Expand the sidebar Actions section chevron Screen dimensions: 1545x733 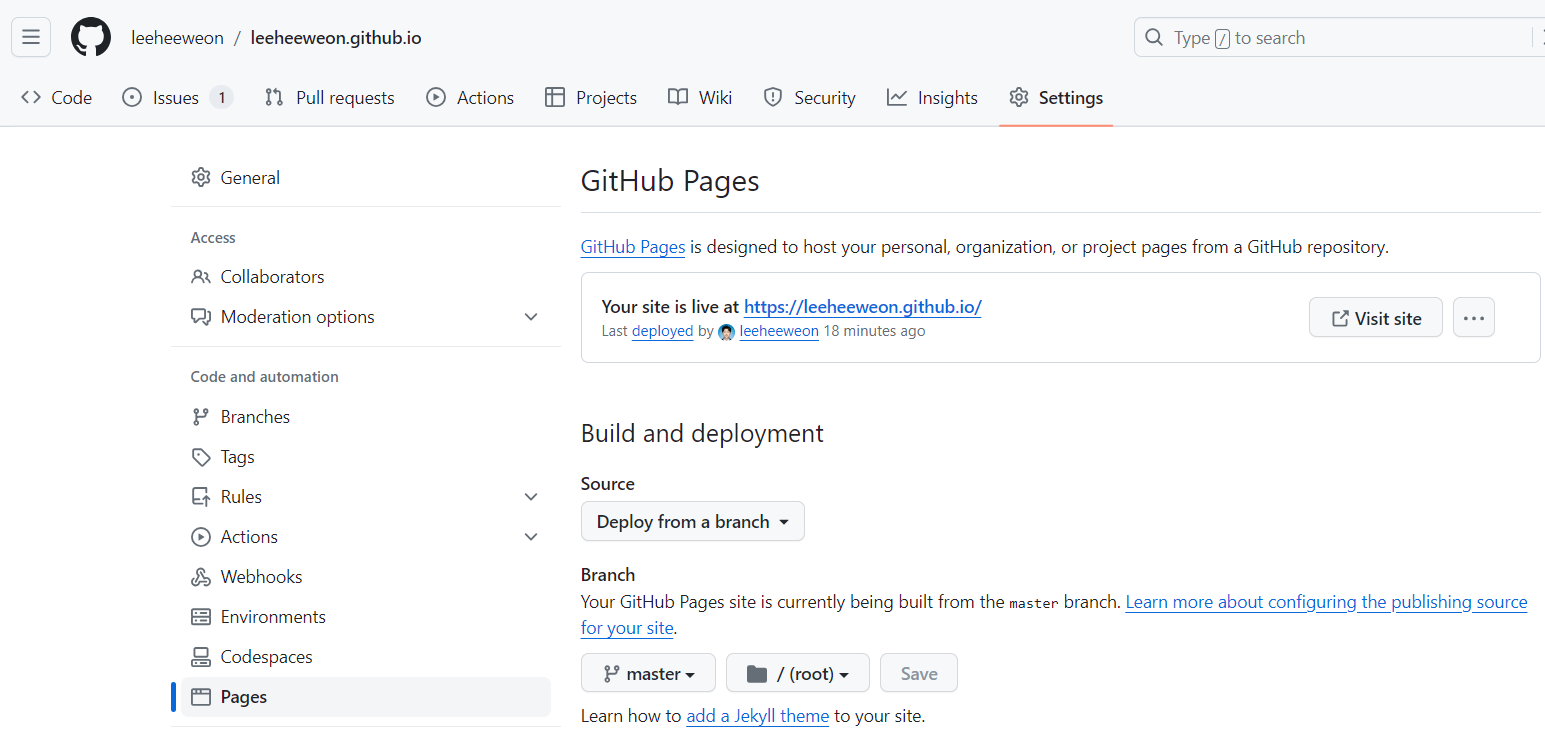(x=531, y=537)
